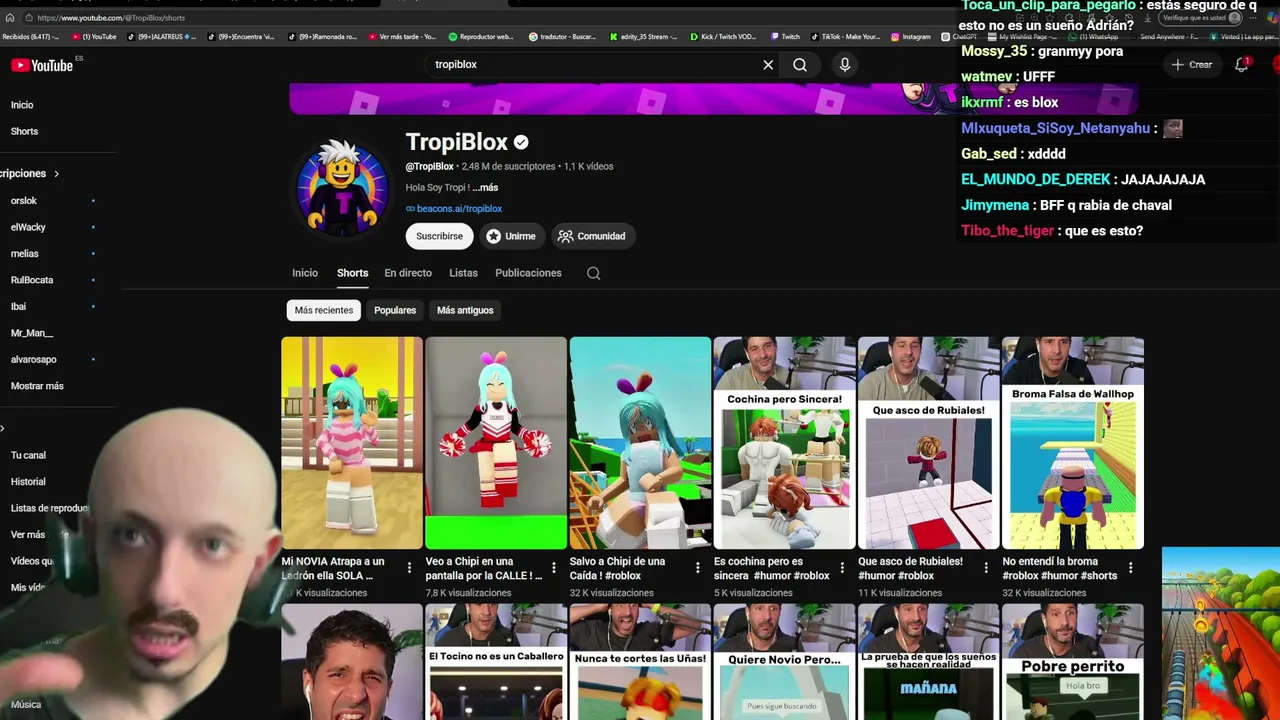Click the 'Es cochina pero es sincera' title text

click(x=772, y=568)
